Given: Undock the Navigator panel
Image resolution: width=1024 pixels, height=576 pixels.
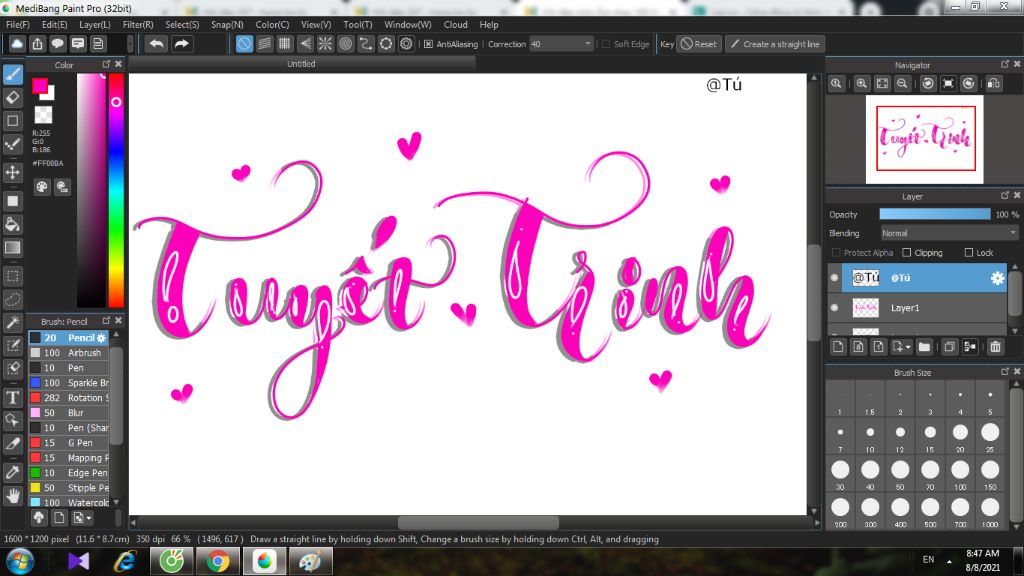Looking at the screenshot, I should [x=1004, y=64].
